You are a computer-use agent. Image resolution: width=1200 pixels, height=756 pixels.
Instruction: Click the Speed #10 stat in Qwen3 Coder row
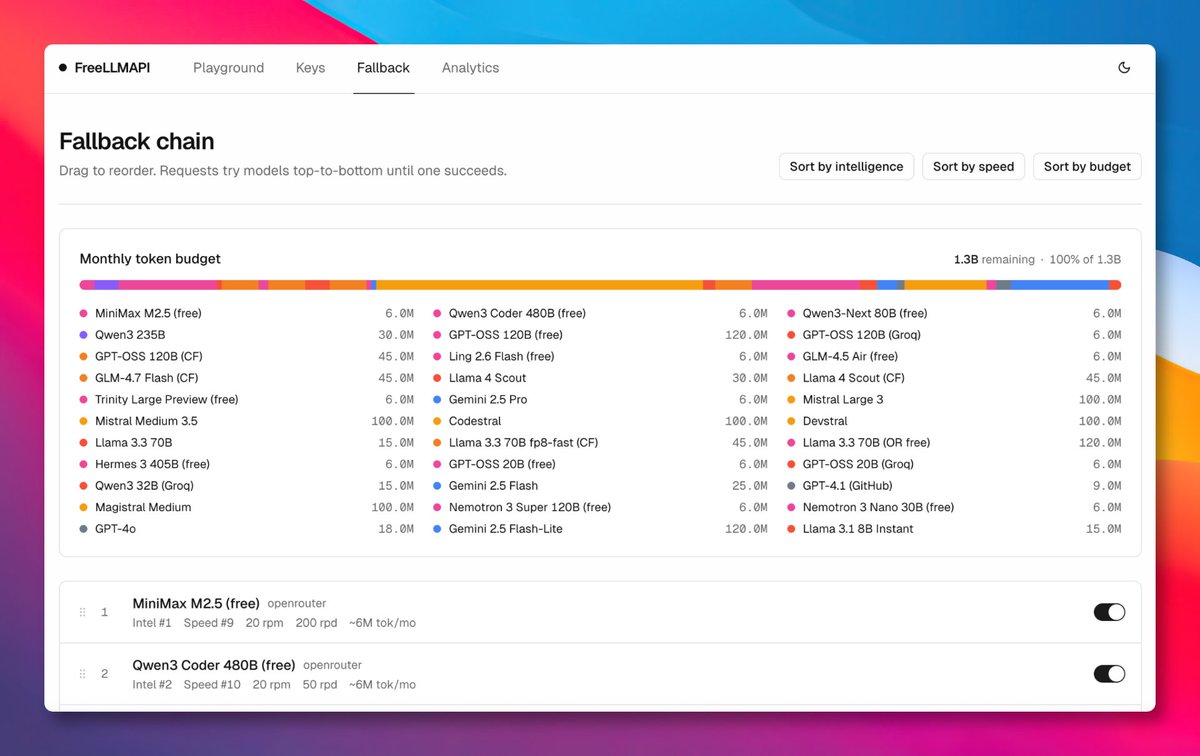pyautogui.click(x=212, y=685)
